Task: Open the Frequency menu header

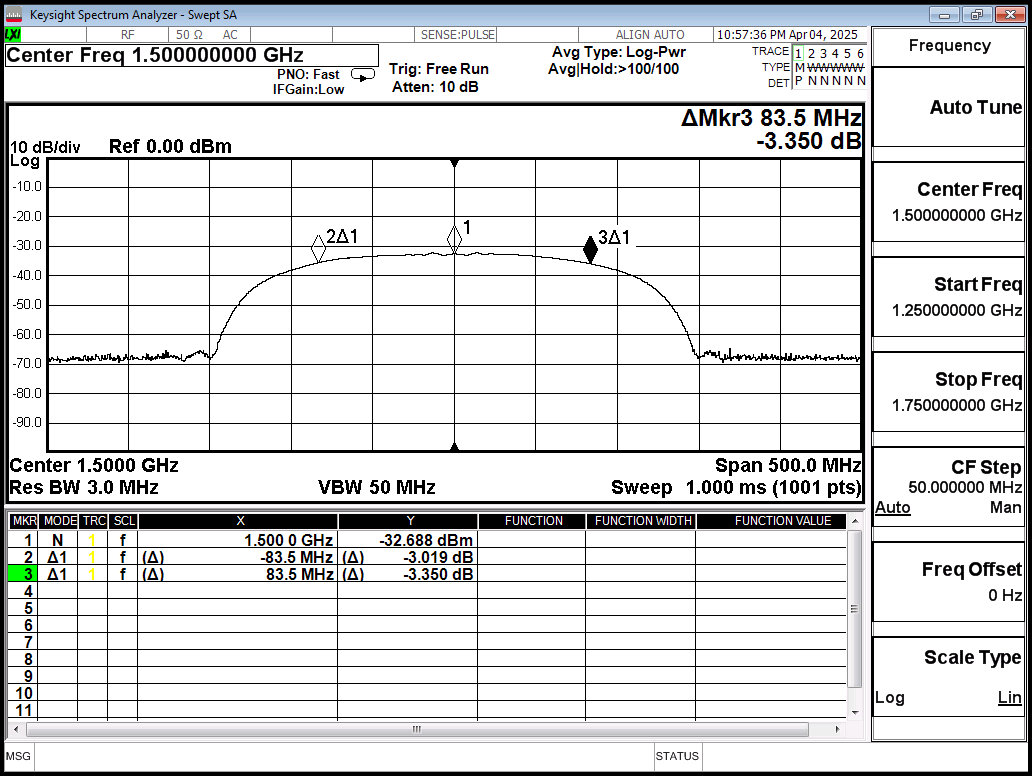Action: 949,46
